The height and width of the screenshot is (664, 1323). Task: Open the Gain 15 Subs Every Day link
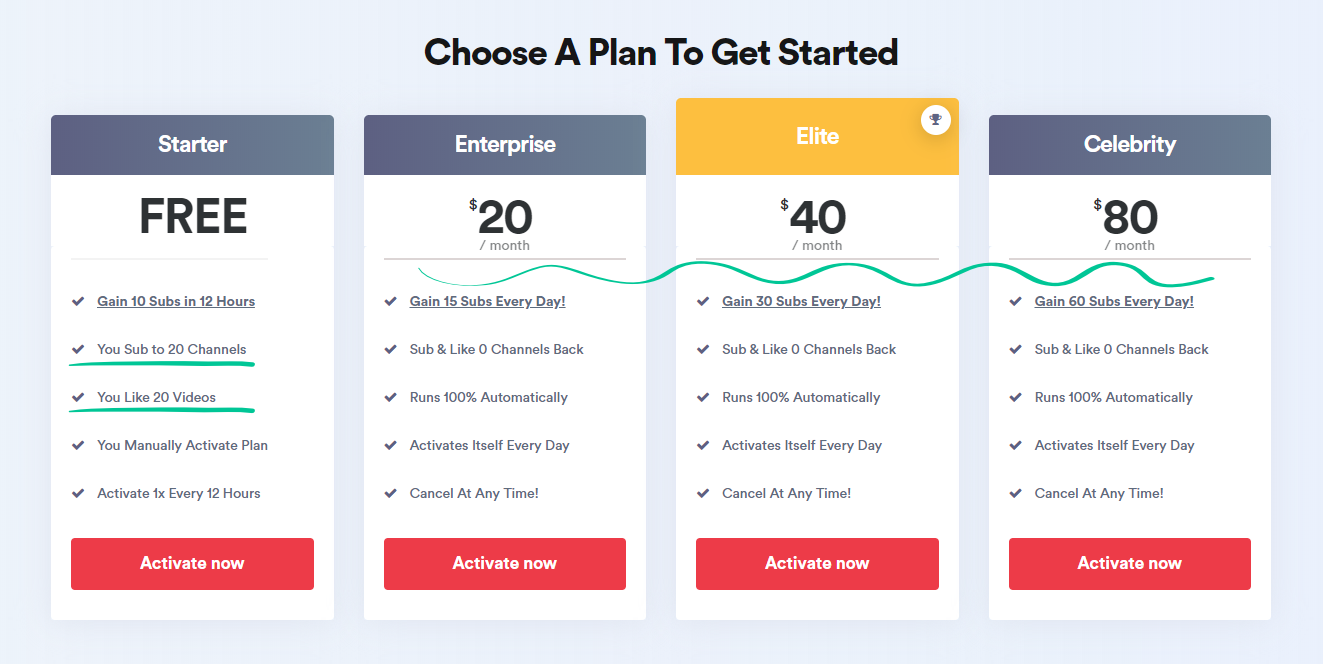488,301
